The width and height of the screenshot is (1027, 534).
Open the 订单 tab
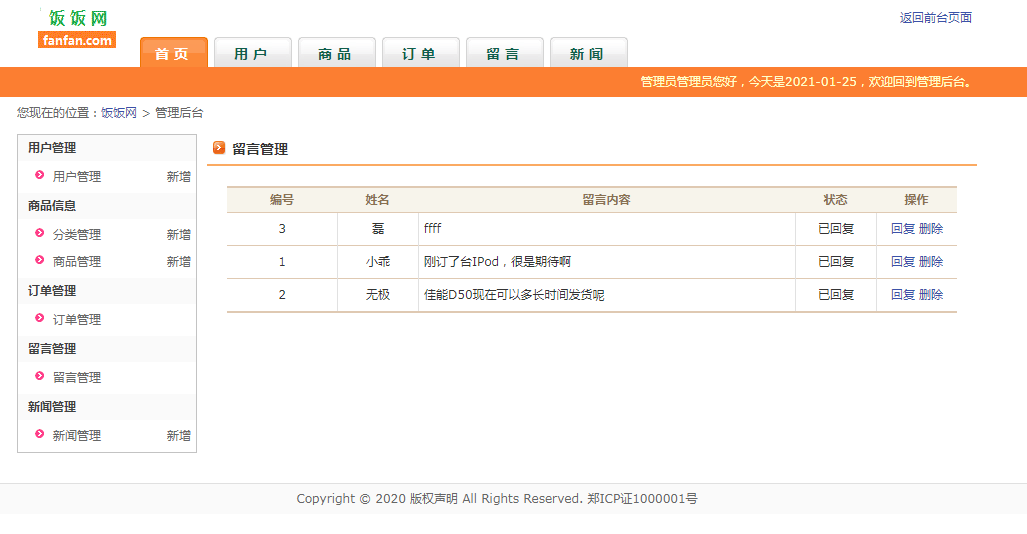(420, 52)
